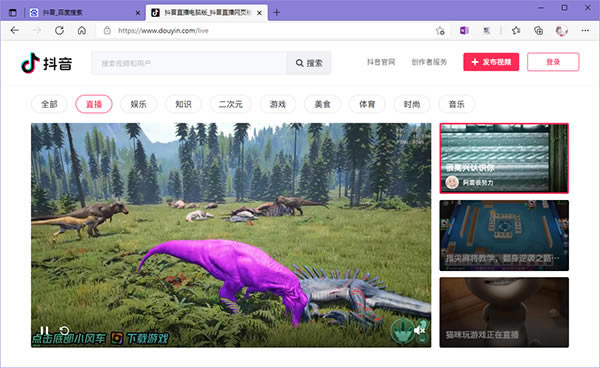View site info lock icon

point(107,31)
